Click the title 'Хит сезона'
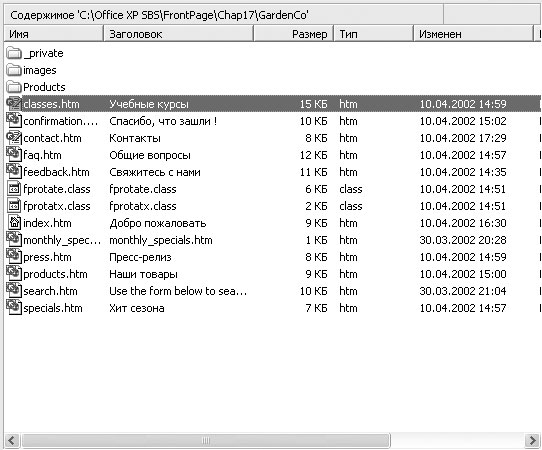 tap(137, 308)
